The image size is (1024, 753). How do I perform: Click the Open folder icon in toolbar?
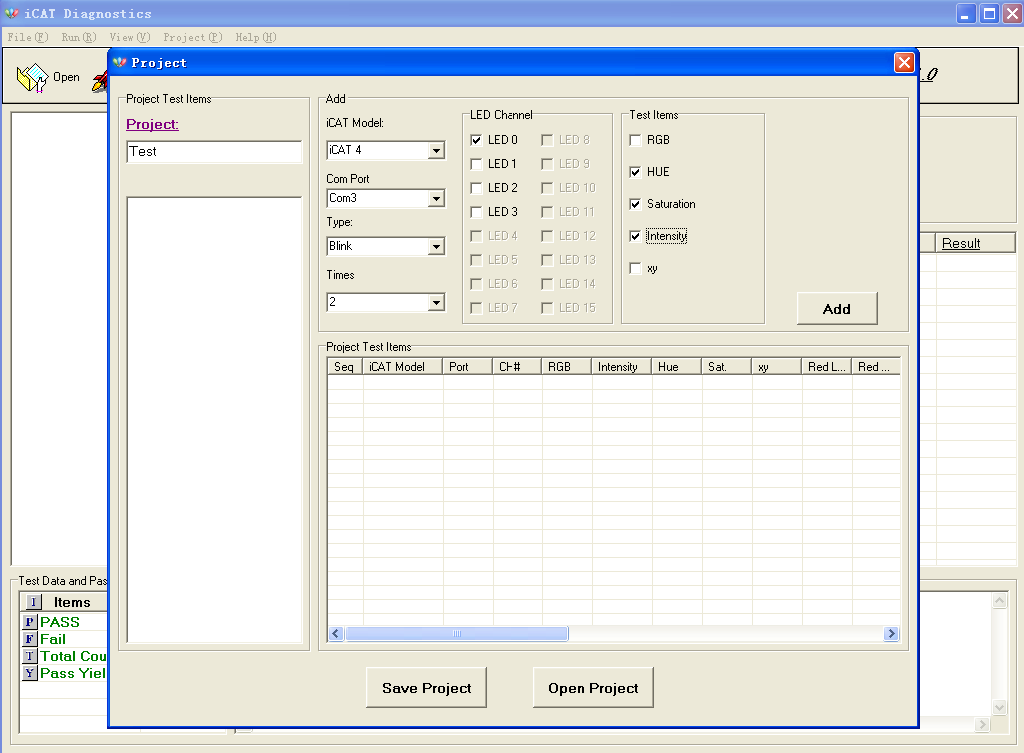[x=32, y=78]
